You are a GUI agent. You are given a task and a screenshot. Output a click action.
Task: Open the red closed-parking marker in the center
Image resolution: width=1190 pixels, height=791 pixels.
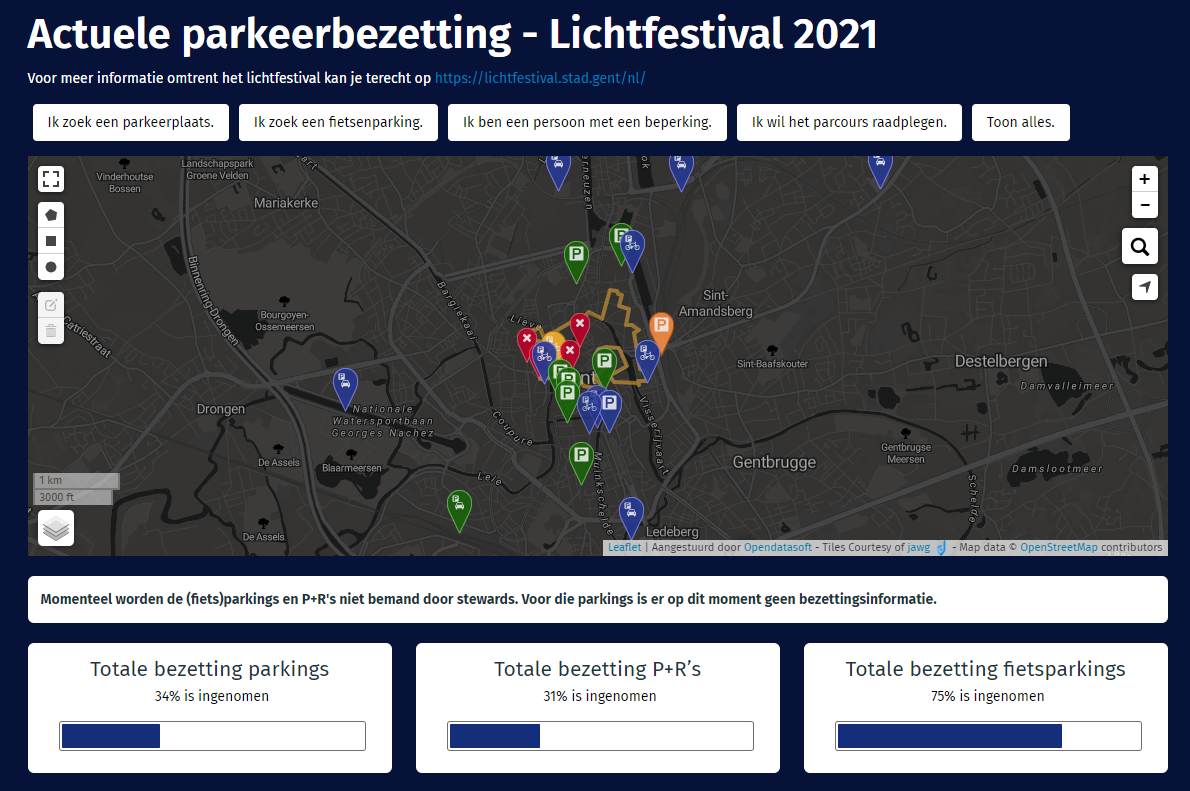tap(580, 324)
